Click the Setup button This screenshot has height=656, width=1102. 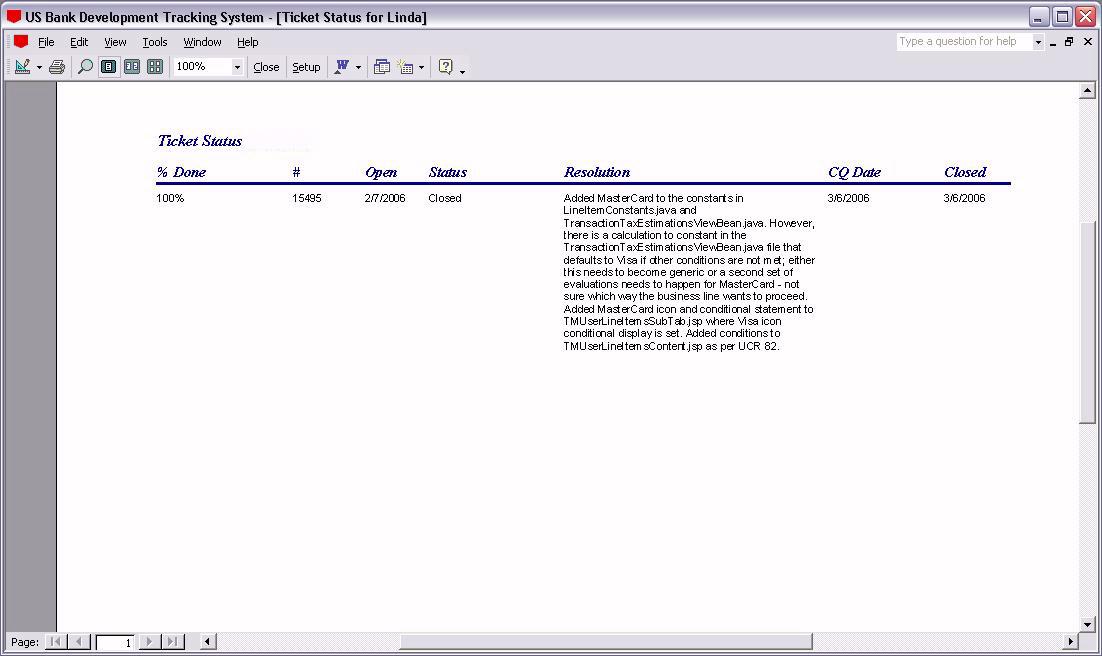[x=306, y=67]
